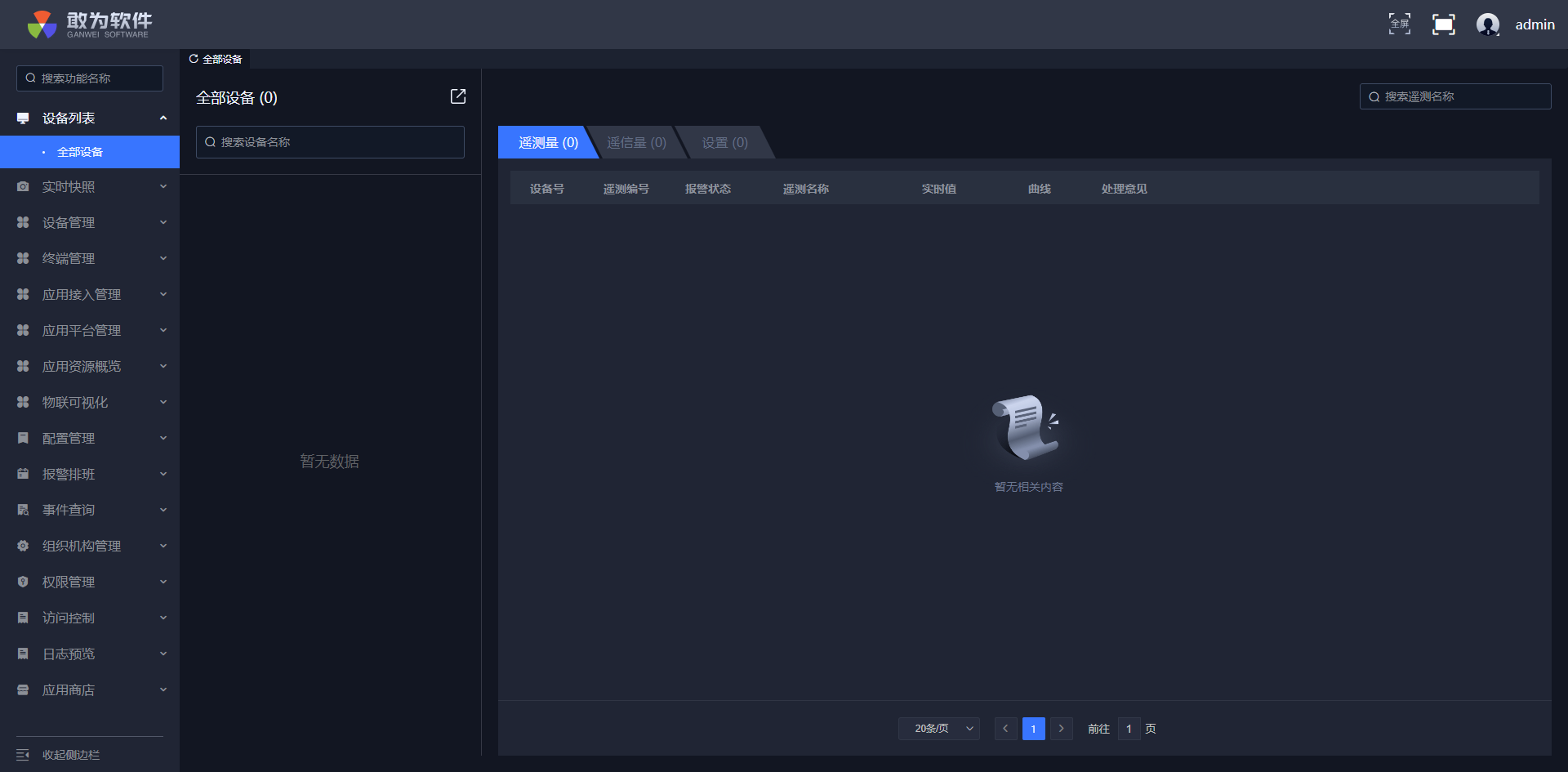
Task: Open the 应用商店 menu
Action: (x=90, y=690)
